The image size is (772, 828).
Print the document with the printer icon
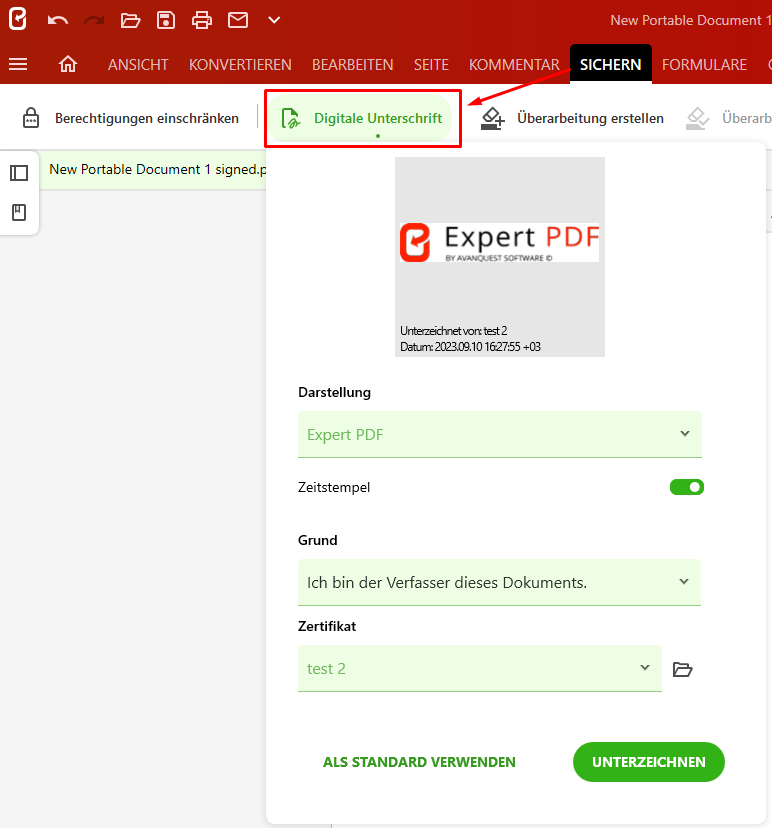(202, 21)
